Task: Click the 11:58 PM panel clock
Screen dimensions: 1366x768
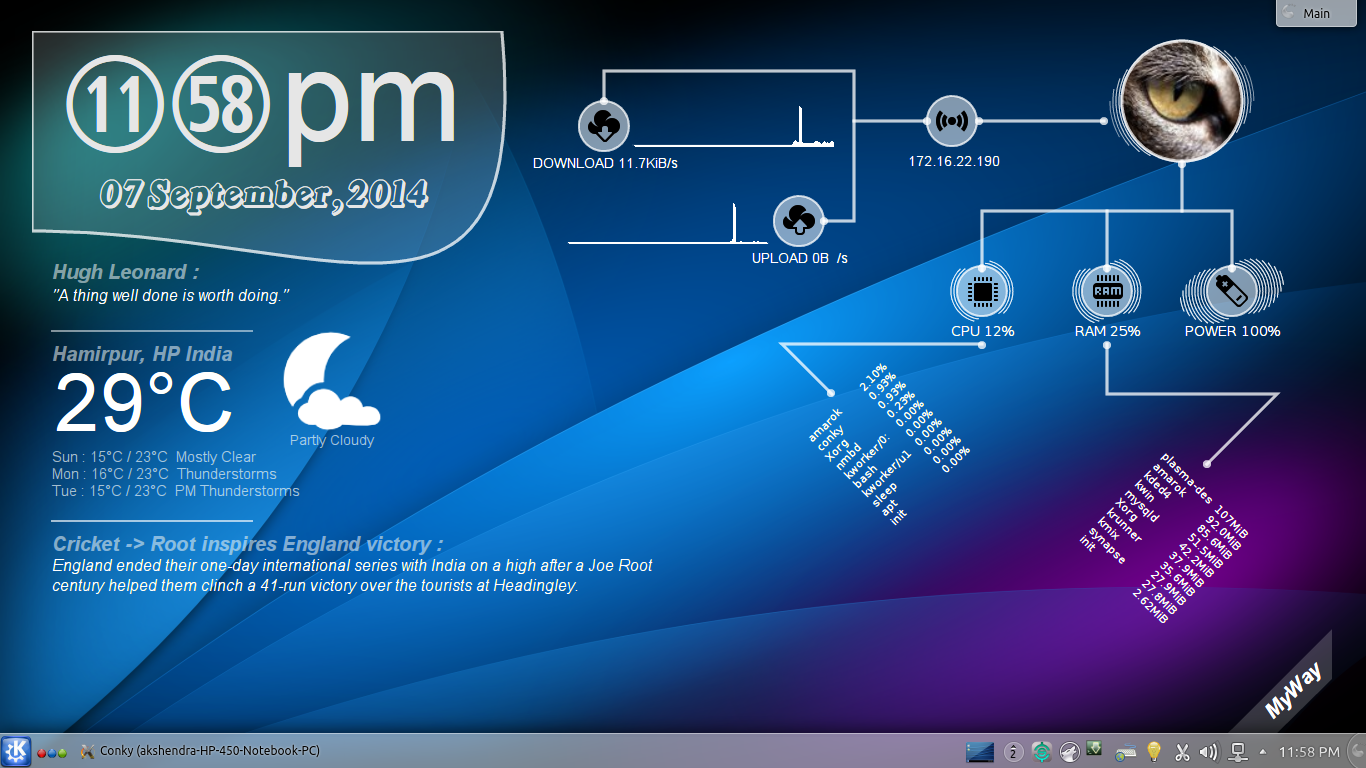Action: [1309, 752]
